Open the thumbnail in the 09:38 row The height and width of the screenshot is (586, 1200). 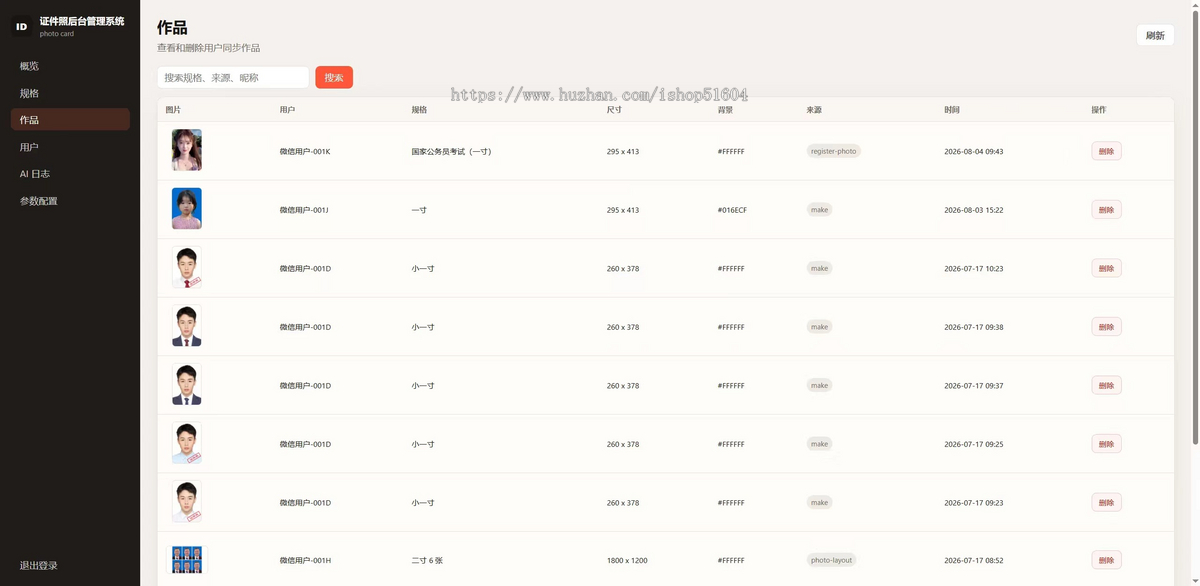click(187, 326)
